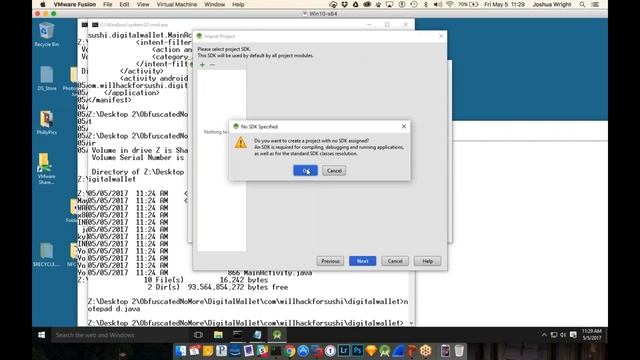Open Time Machine menu bar icon
640x360 pixels.
click(414, 4)
